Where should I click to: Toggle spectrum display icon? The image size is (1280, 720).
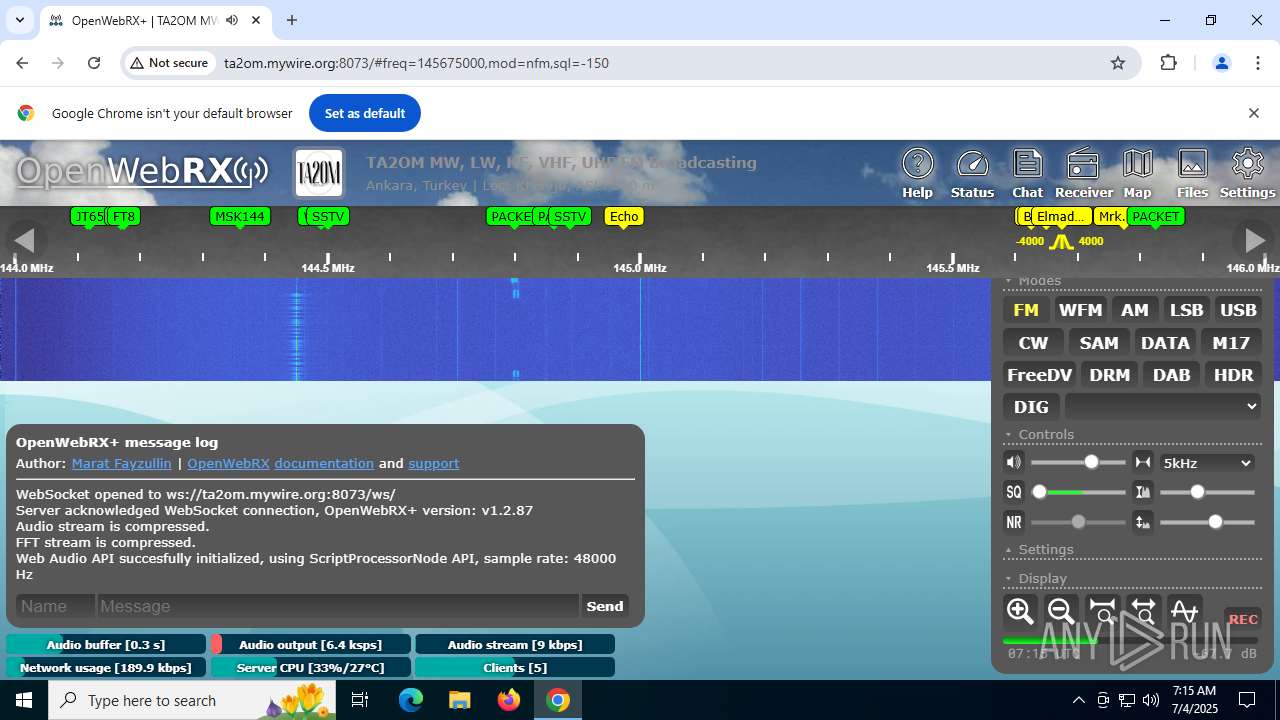(1184, 611)
